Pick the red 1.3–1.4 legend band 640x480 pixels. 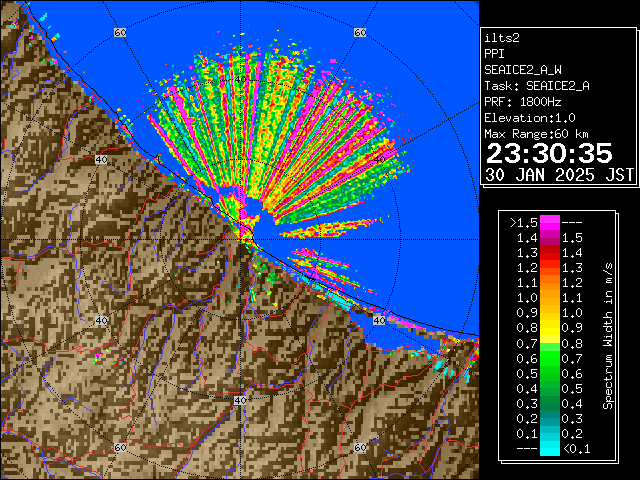[550, 253]
